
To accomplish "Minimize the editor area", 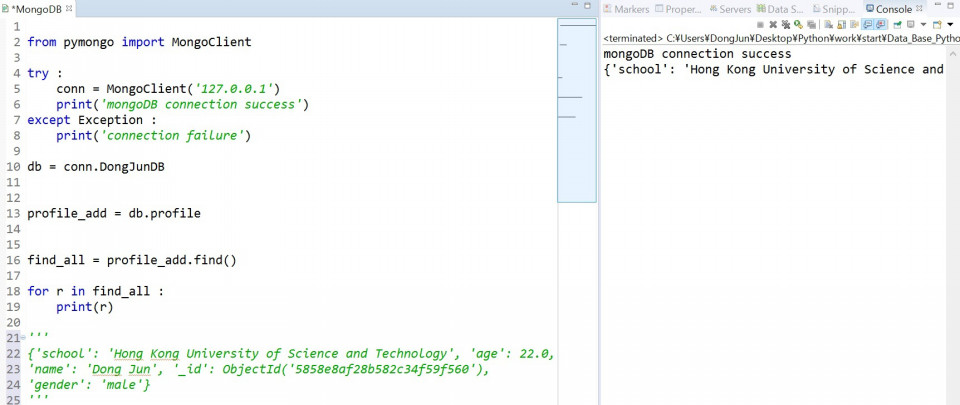I will (574, 6).
